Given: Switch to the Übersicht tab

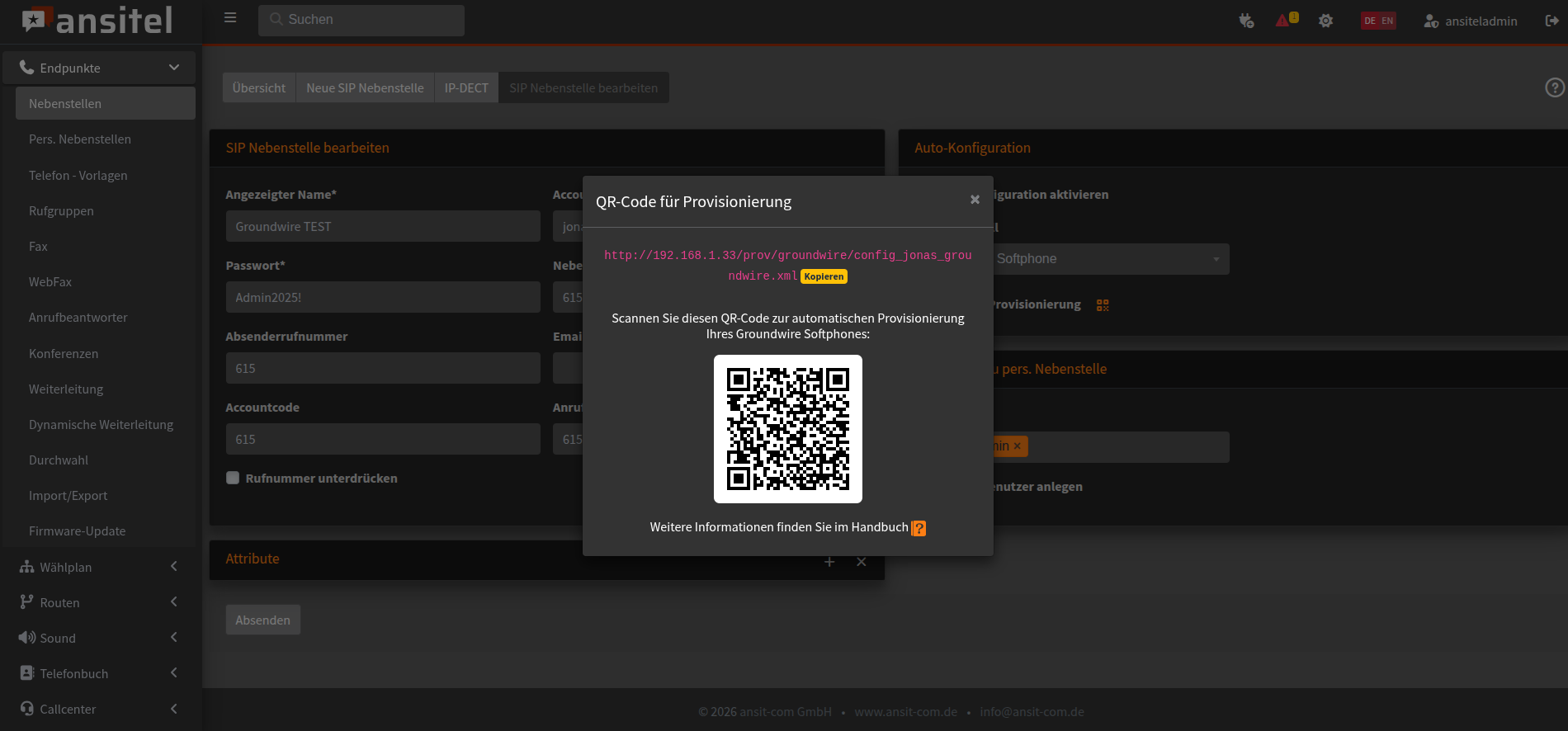Looking at the screenshot, I should tap(259, 87).
